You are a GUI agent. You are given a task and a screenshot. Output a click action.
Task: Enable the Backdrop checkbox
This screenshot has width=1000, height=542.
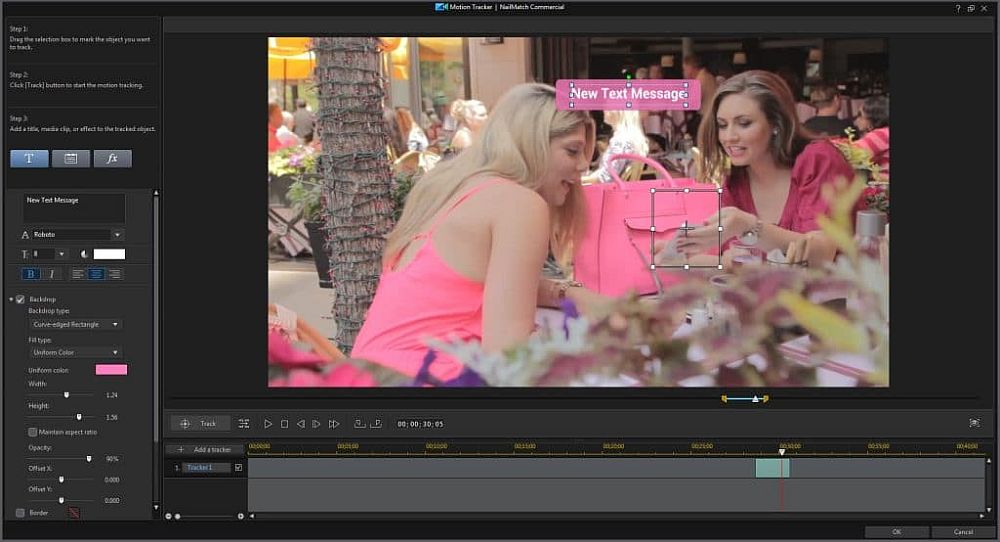tap(20, 299)
